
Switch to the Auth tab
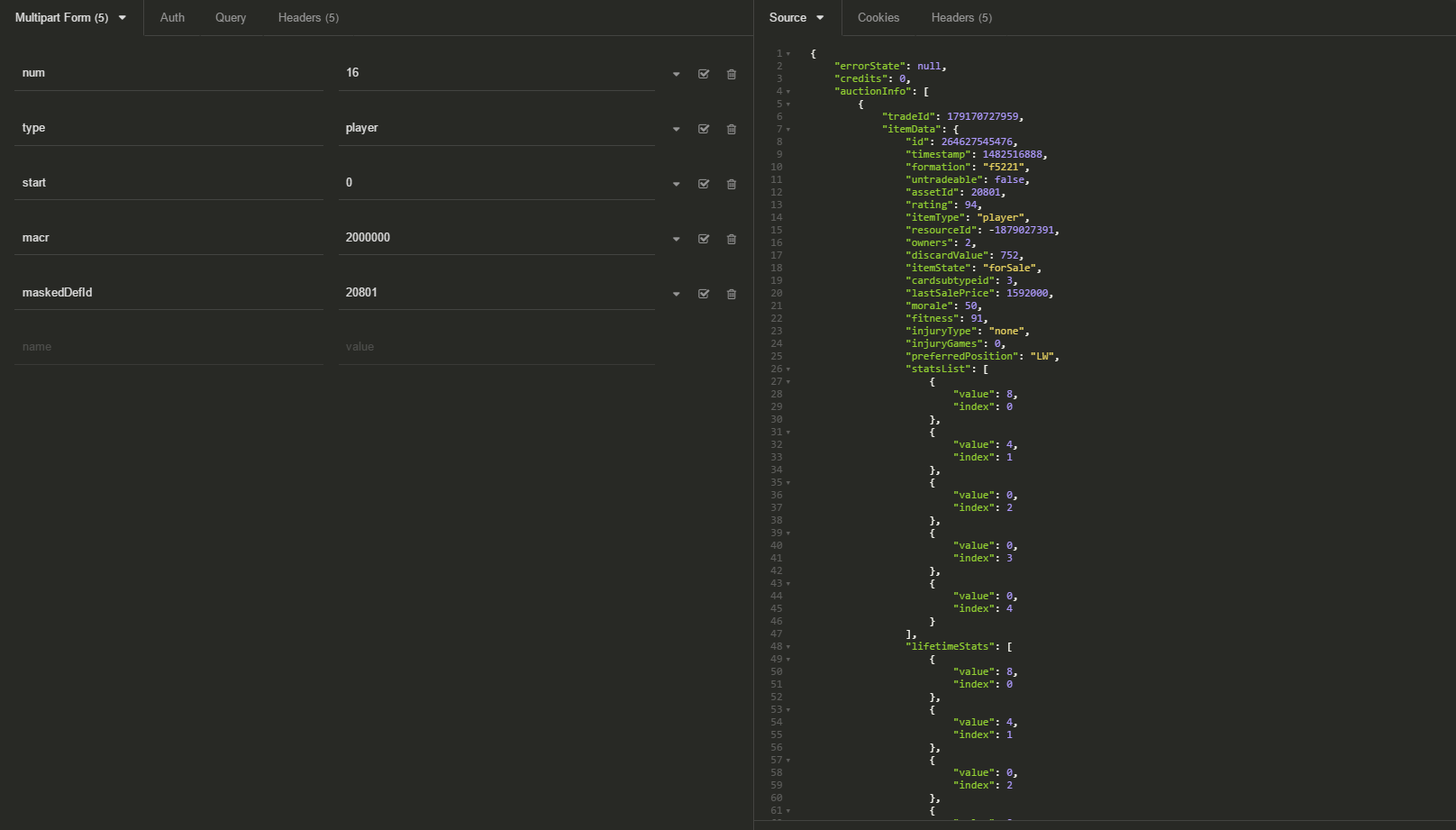pyautogui.click(x=172, y=18)
